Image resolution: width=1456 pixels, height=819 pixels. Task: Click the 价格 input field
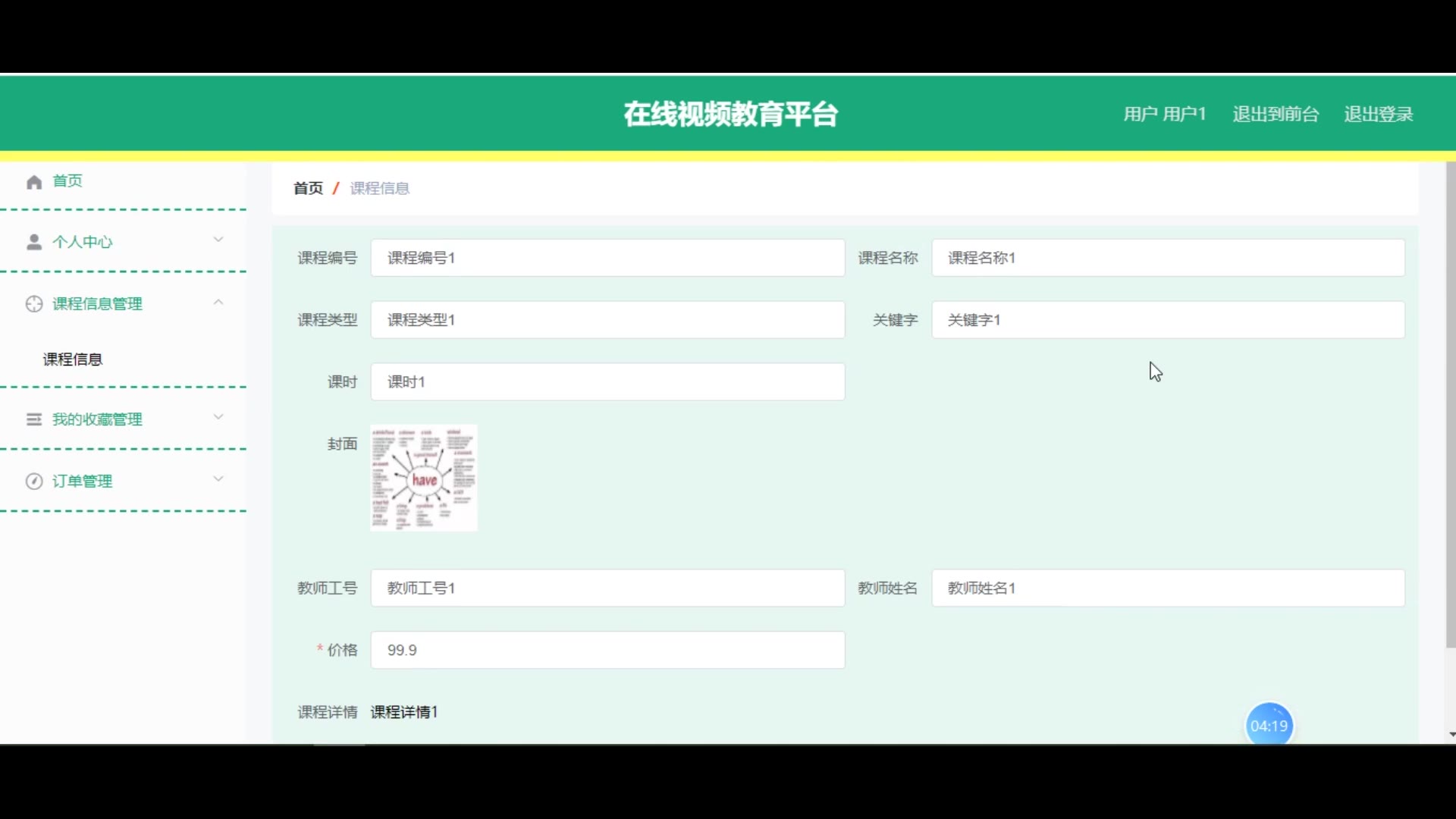[607, 650]
